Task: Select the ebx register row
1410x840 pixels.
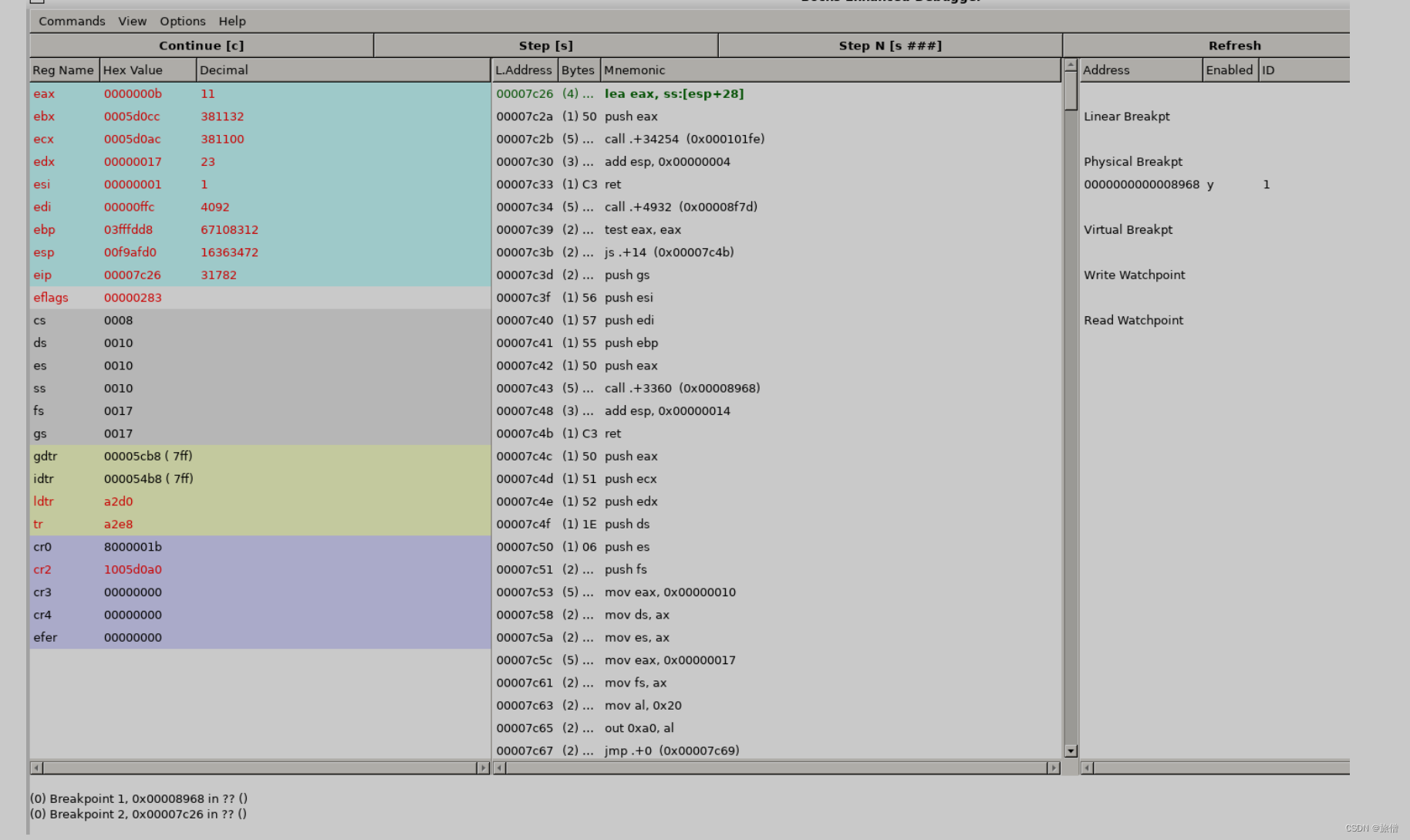Action: (260, 116)
